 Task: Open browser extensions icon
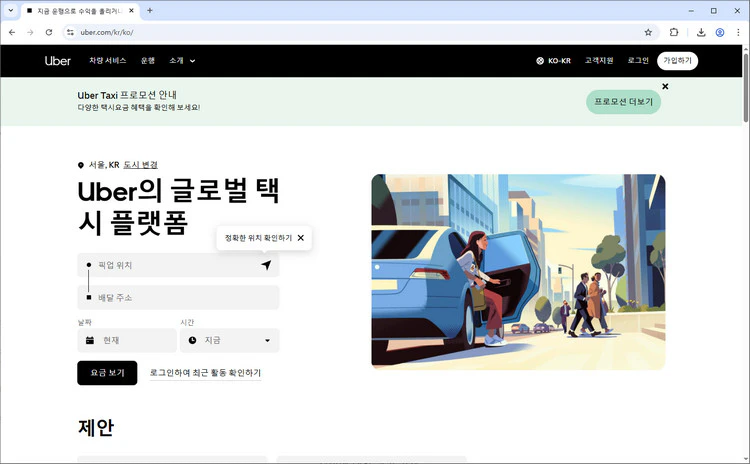tap(674, 32)
